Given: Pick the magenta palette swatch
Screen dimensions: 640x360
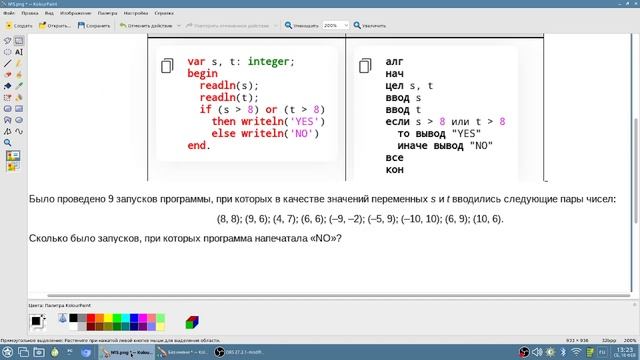Looking at the screenshot, I should (143, 318).
